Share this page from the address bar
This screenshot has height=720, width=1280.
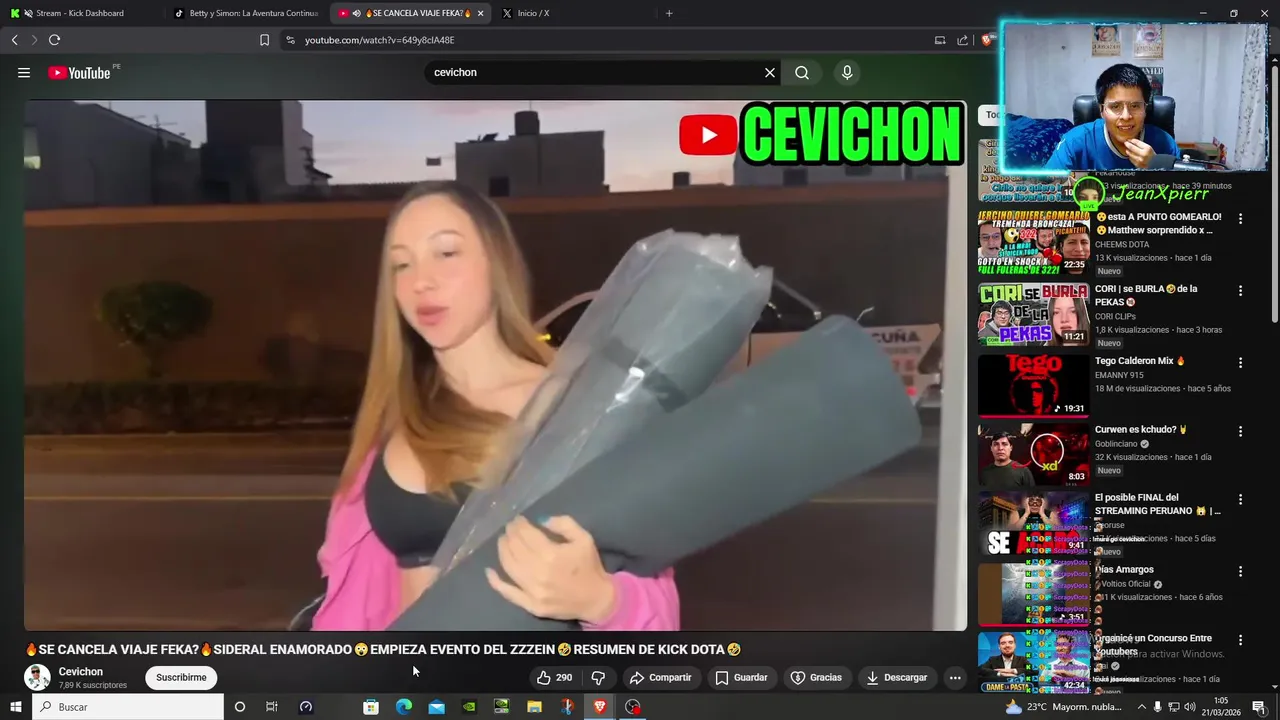coord(962,40)
